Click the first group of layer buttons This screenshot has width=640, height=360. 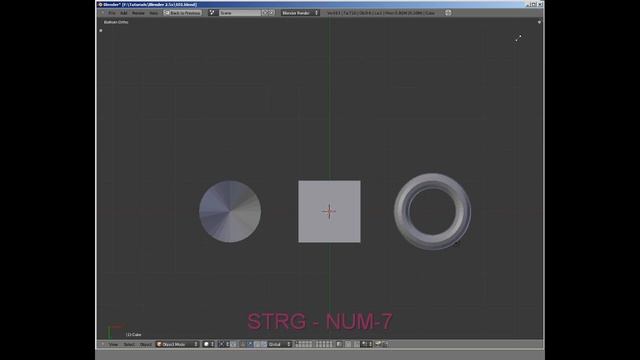(304, 344)
